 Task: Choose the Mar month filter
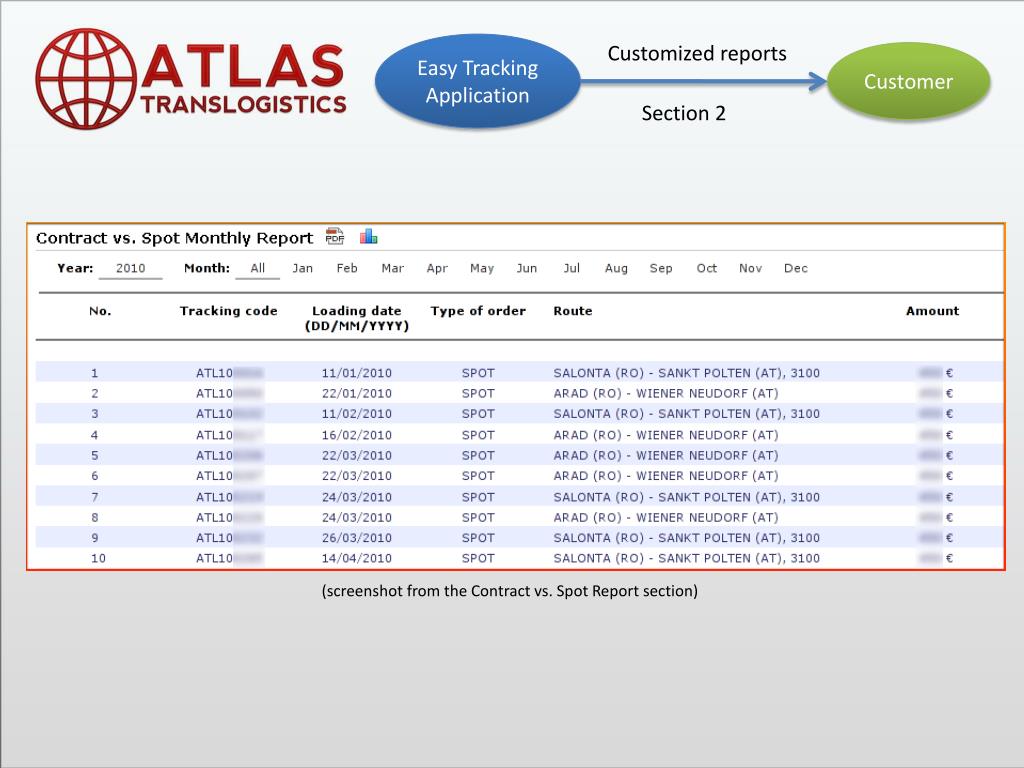(x=392, y=268)
